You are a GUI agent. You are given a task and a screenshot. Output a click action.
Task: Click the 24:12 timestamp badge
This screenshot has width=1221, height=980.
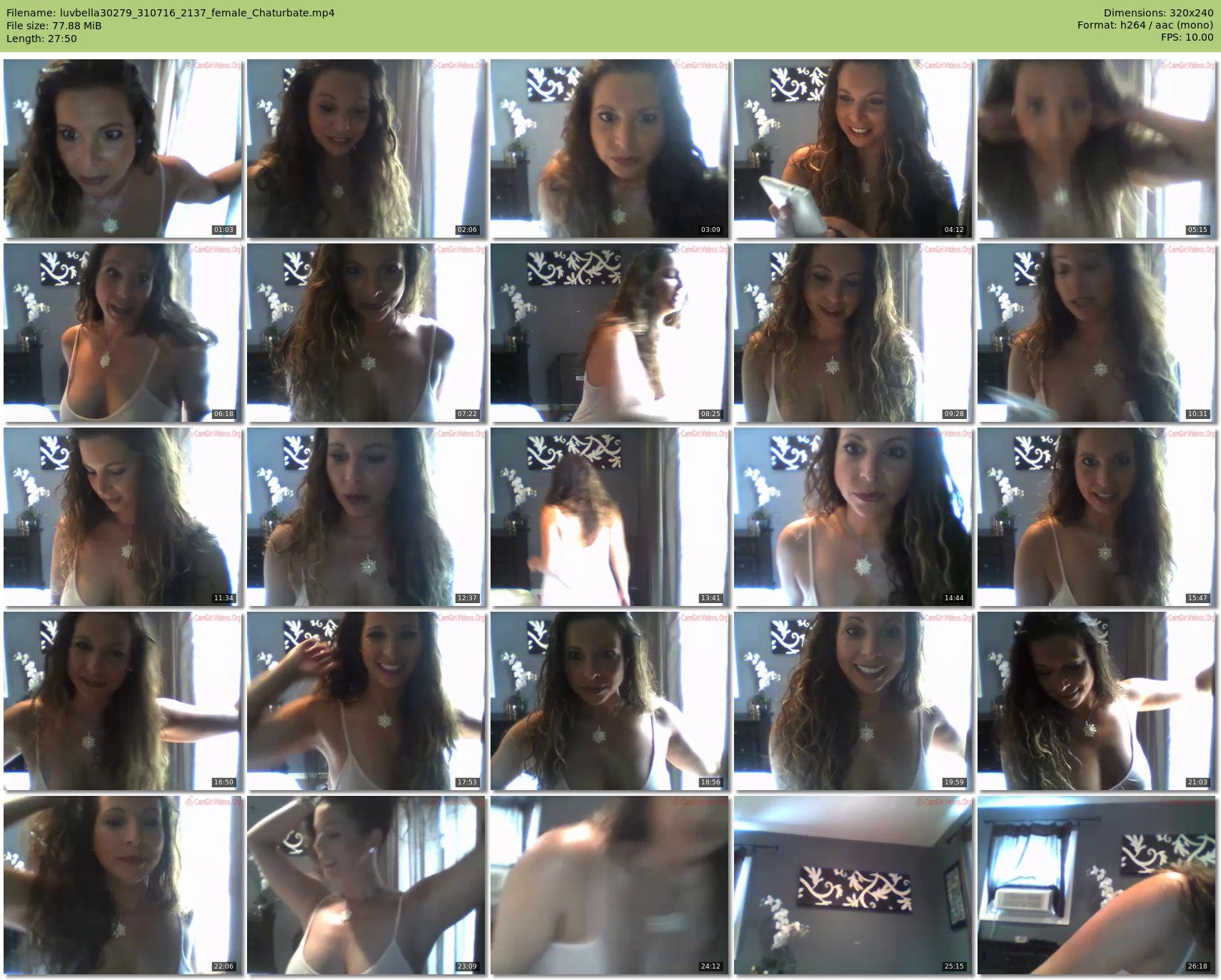point(710,966)
